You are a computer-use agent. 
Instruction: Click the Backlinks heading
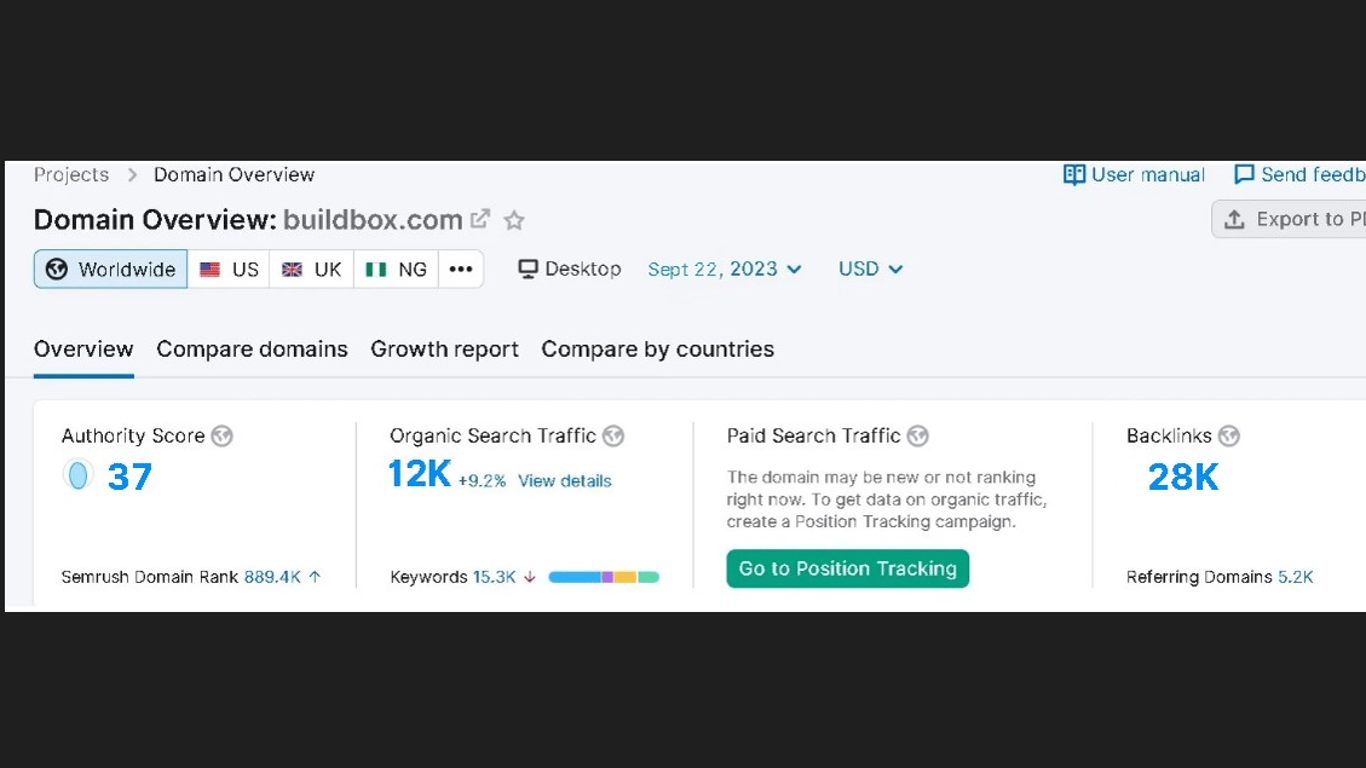click(x=1169, y=436)
